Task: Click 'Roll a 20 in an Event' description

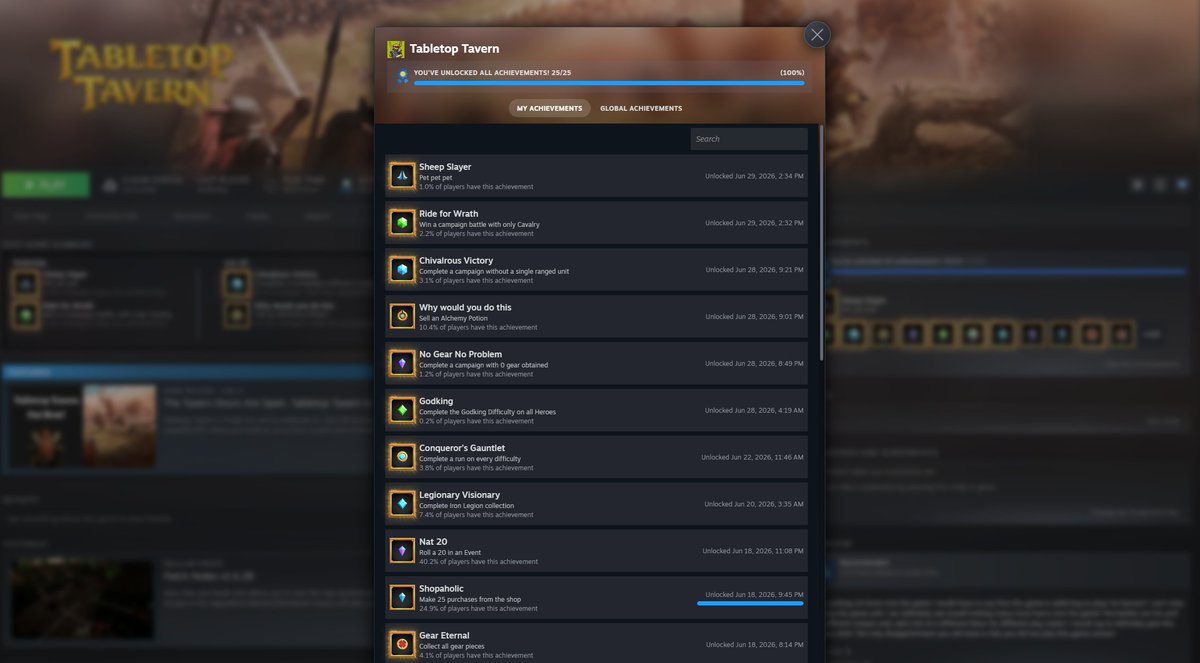Action: pyautogui.click(x=451, y=553)
